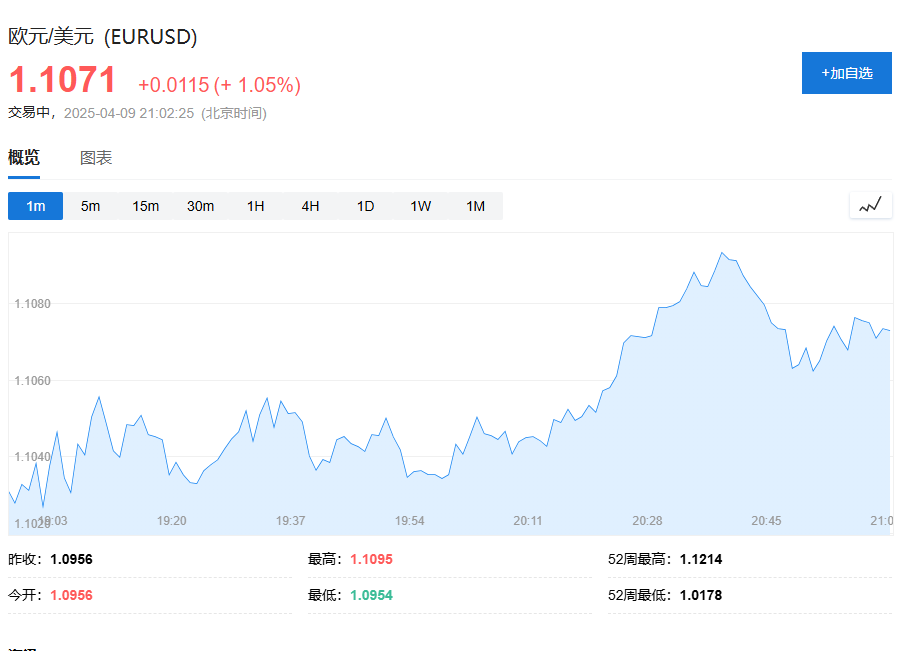This screenshot has height=651, width=920.
Task: Click the 1.1060 y-axis label
Action: (x=32, y=381)
